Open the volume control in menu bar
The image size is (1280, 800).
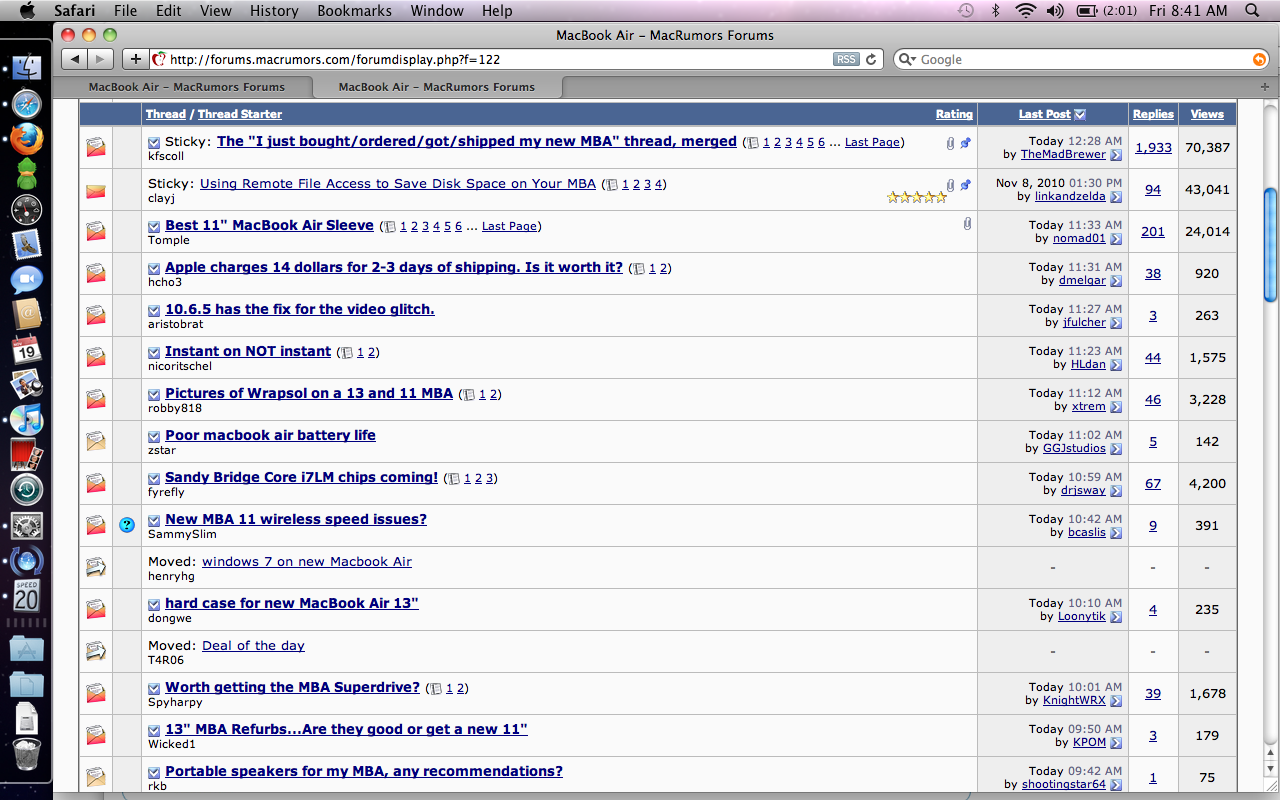pyautogui.click(x=1055, y=11)
